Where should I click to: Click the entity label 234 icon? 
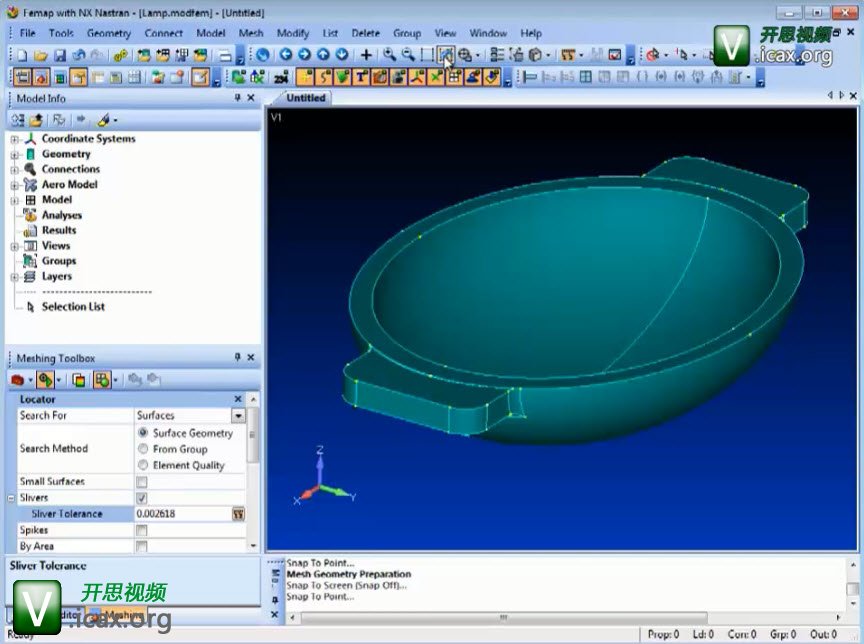pyautogui.click(x=281, y=77)
